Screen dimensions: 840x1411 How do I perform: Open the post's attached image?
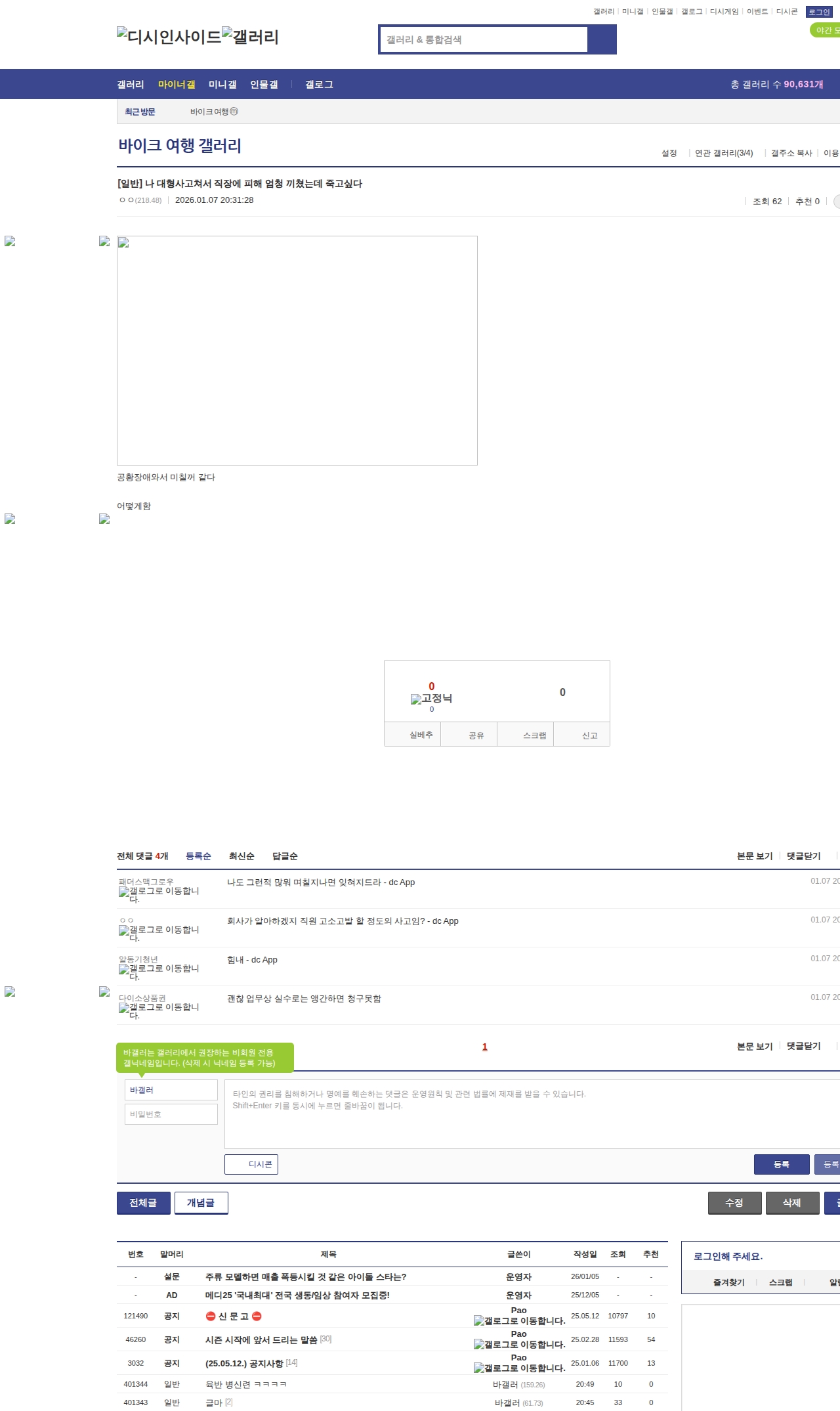point(297,351)
